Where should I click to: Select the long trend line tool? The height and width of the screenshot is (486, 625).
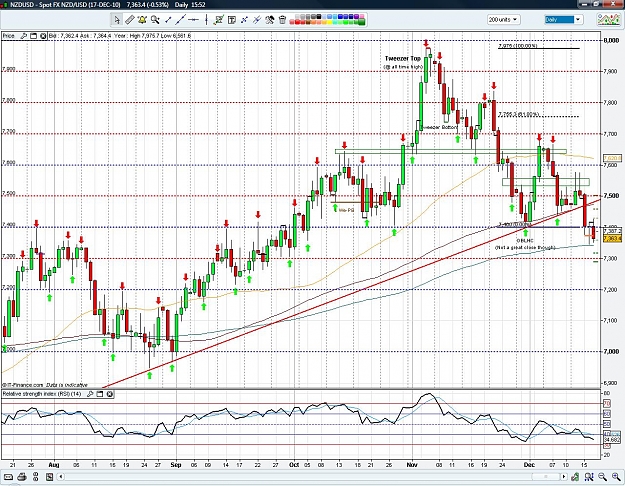[181, 20]
